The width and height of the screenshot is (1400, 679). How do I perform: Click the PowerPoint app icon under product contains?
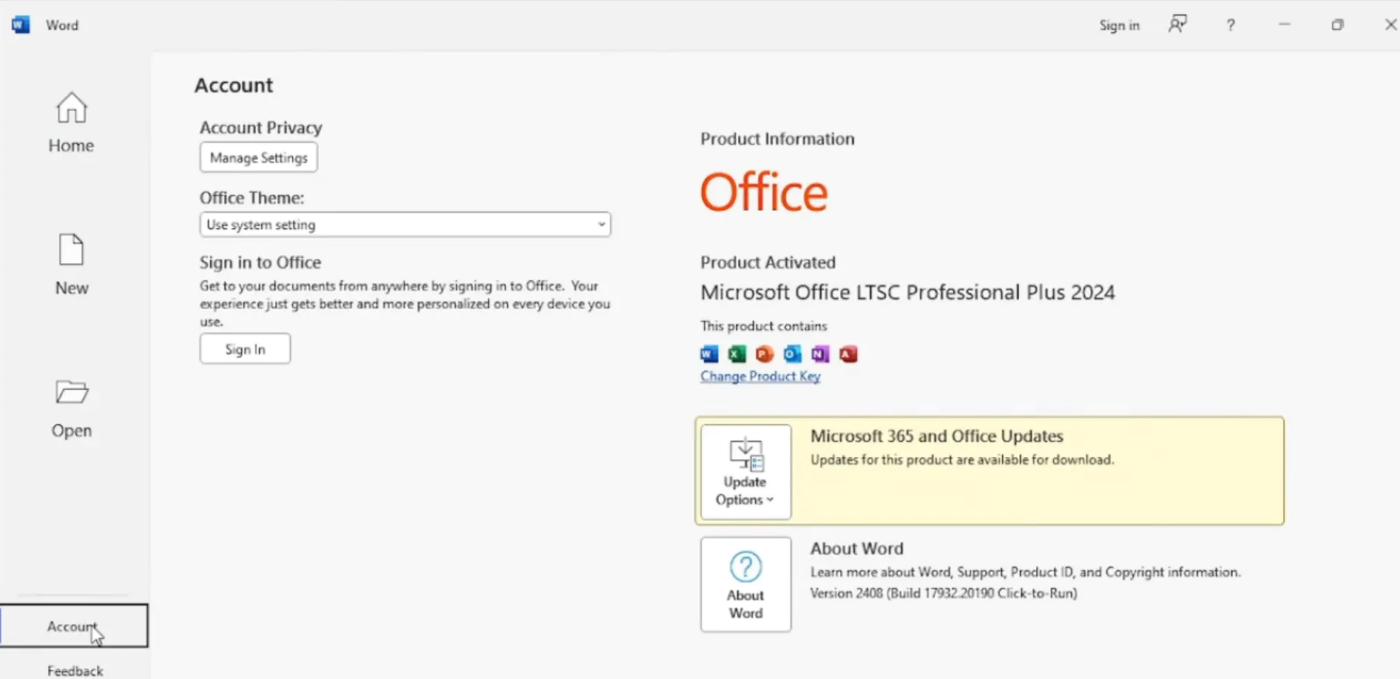765,354
